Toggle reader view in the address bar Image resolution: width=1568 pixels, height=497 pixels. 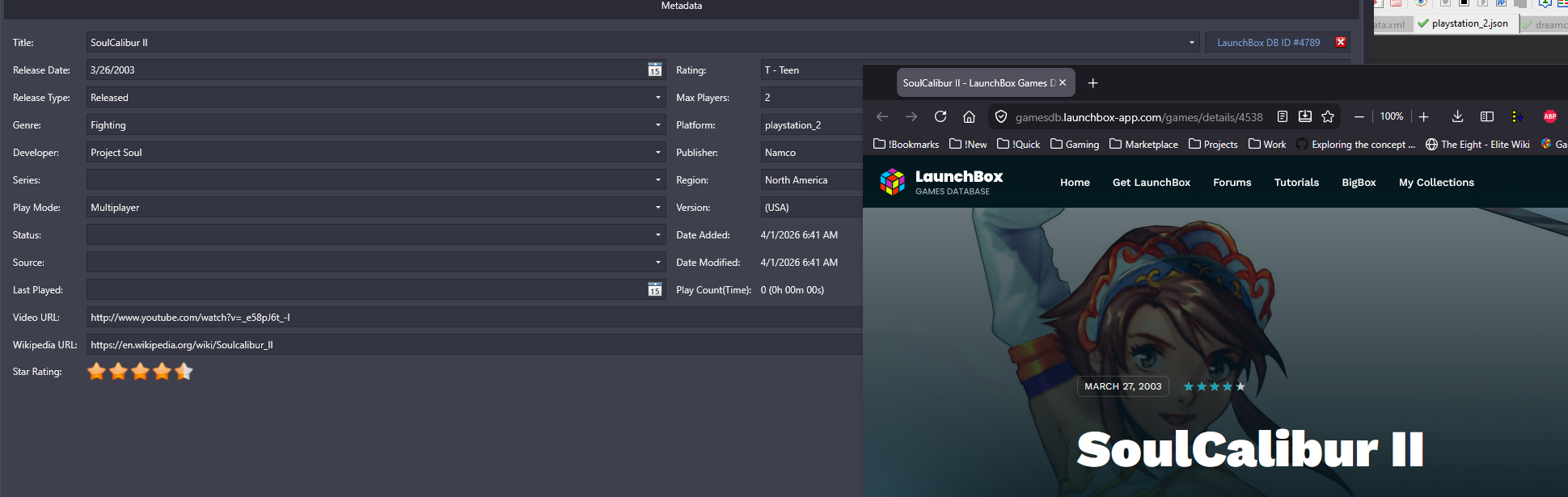pyautogui.click(x=1283, y=117)
